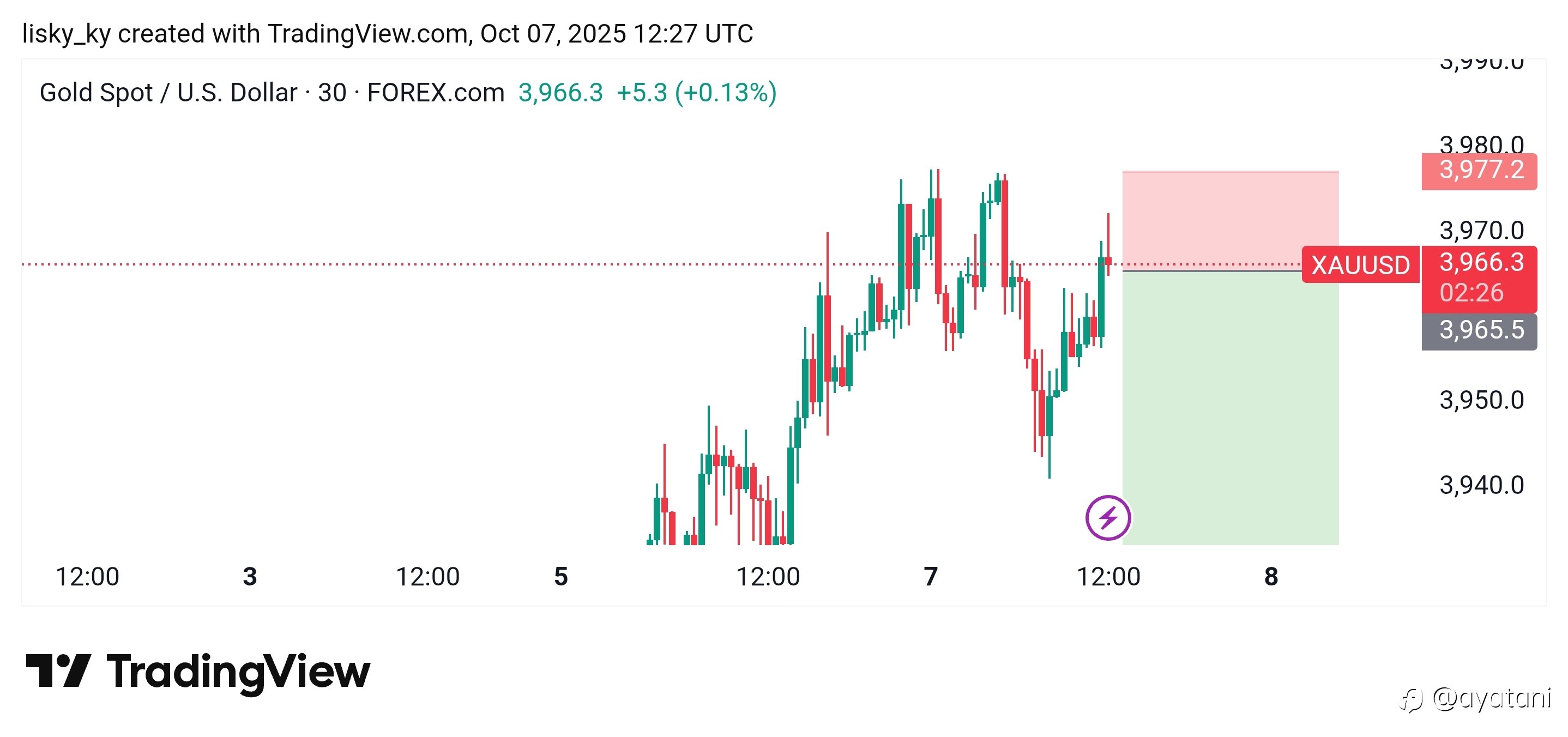Click the green take-profit zone of the position
Viewport: 1568px width, 737px height.
tap(1229, 408)
